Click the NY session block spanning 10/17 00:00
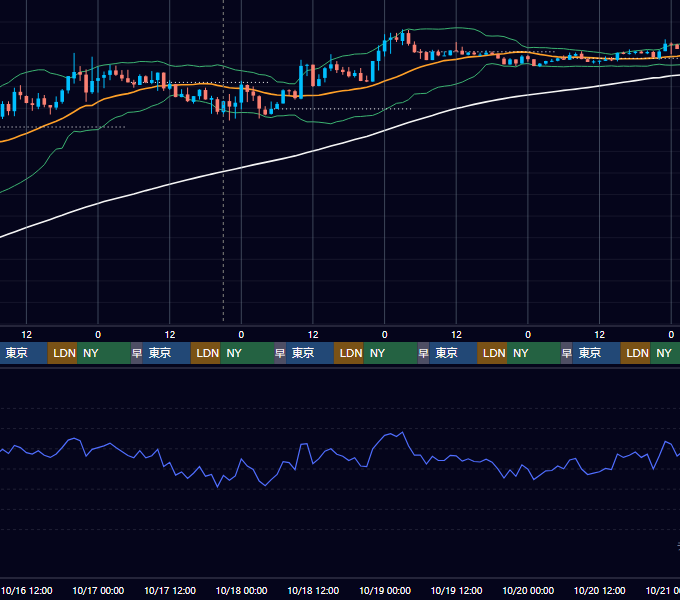 tap(104, 353)
